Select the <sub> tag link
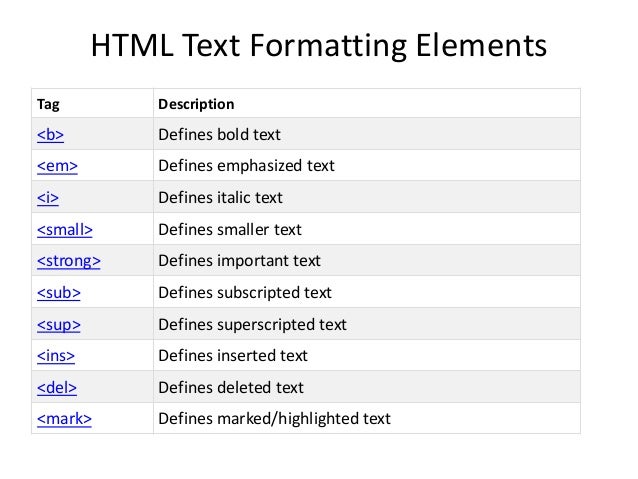Image resolution: width=638 pixels, height=479 pixels. (58, 293)
